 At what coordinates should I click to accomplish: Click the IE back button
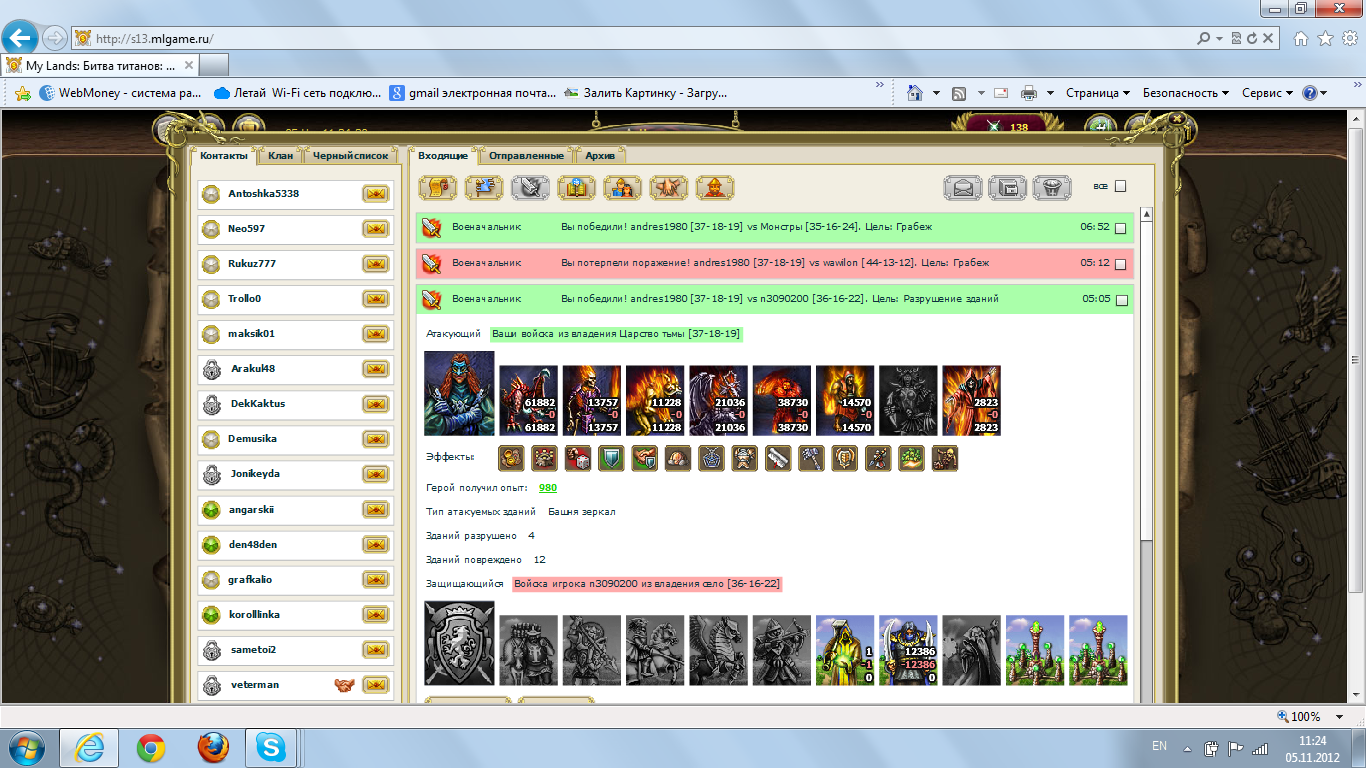tap(21, 39)
